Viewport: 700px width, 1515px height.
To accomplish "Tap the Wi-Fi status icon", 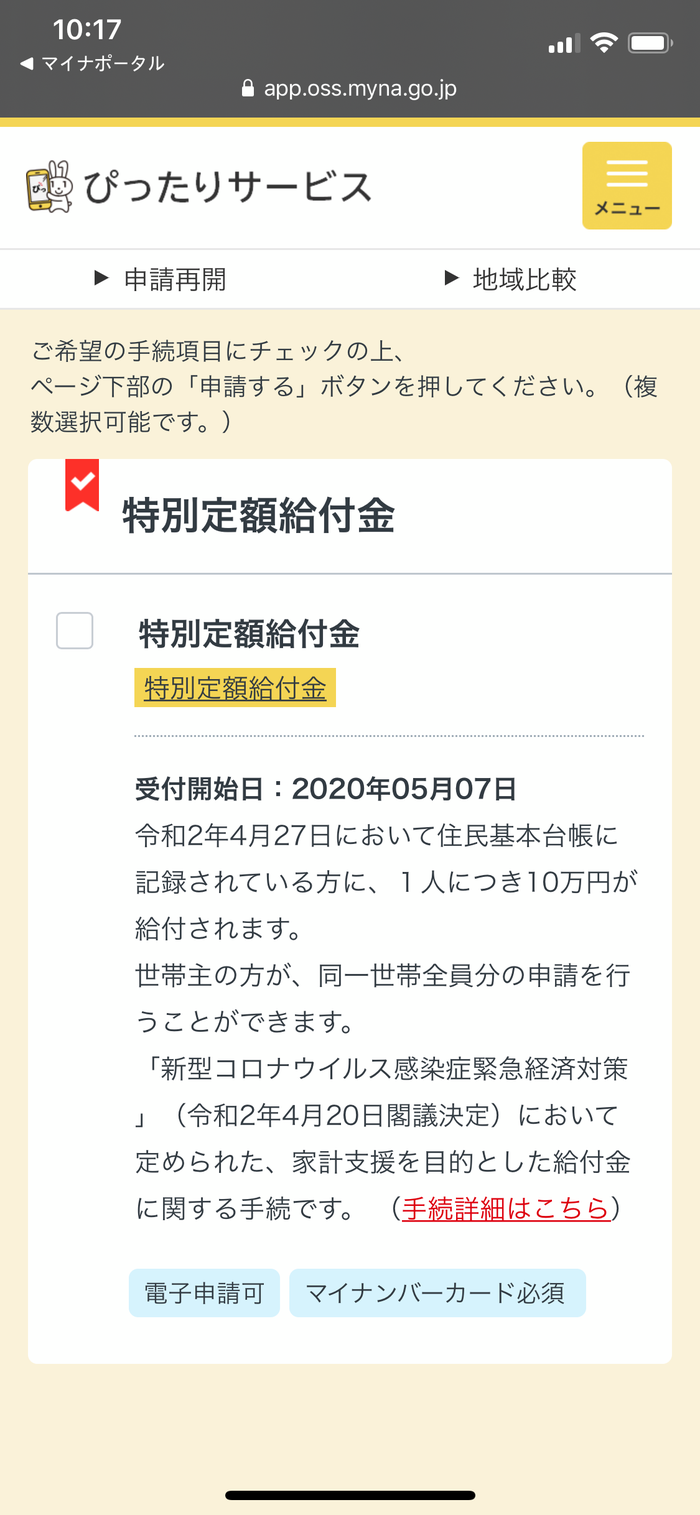I will tap(604, 43).
